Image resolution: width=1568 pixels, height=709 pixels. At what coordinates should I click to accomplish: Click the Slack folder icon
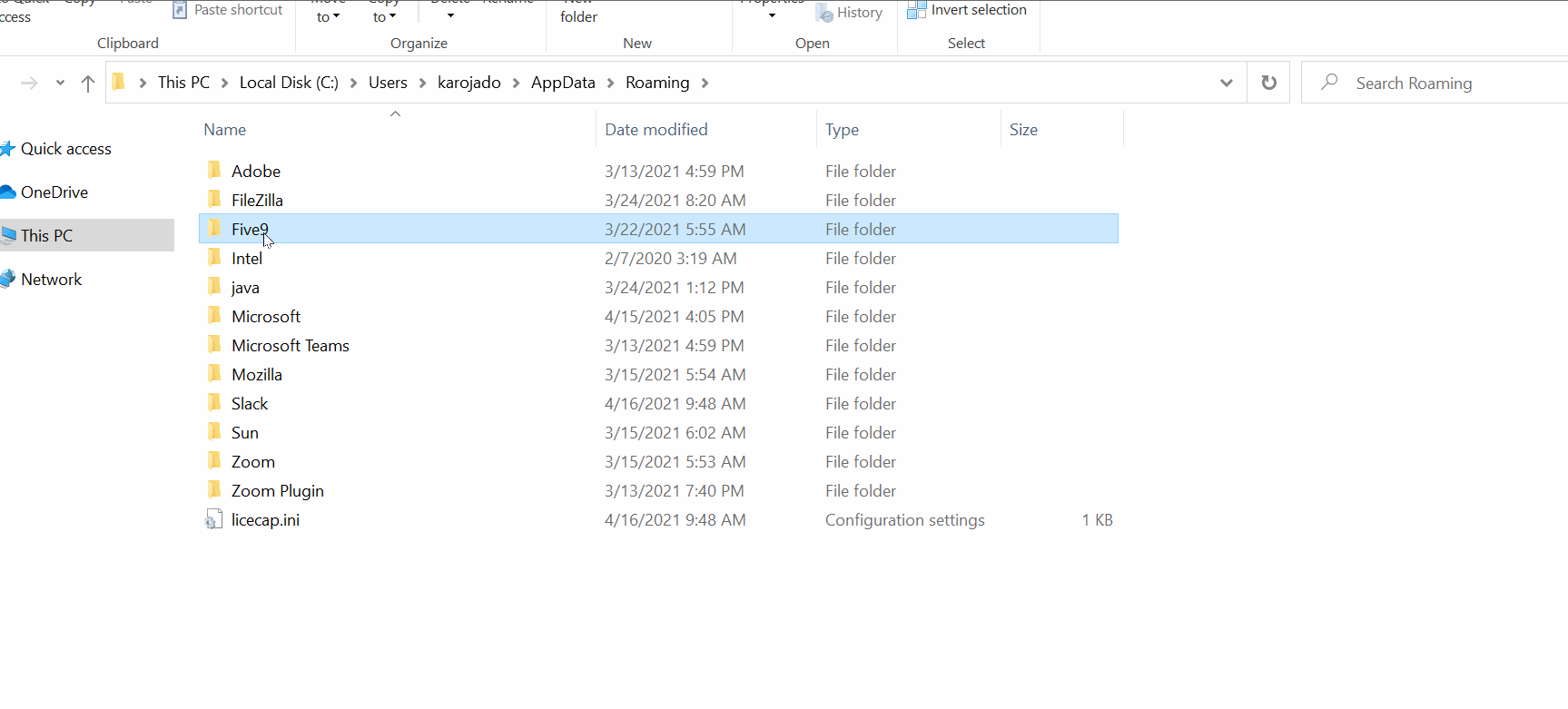click(214, 403)
